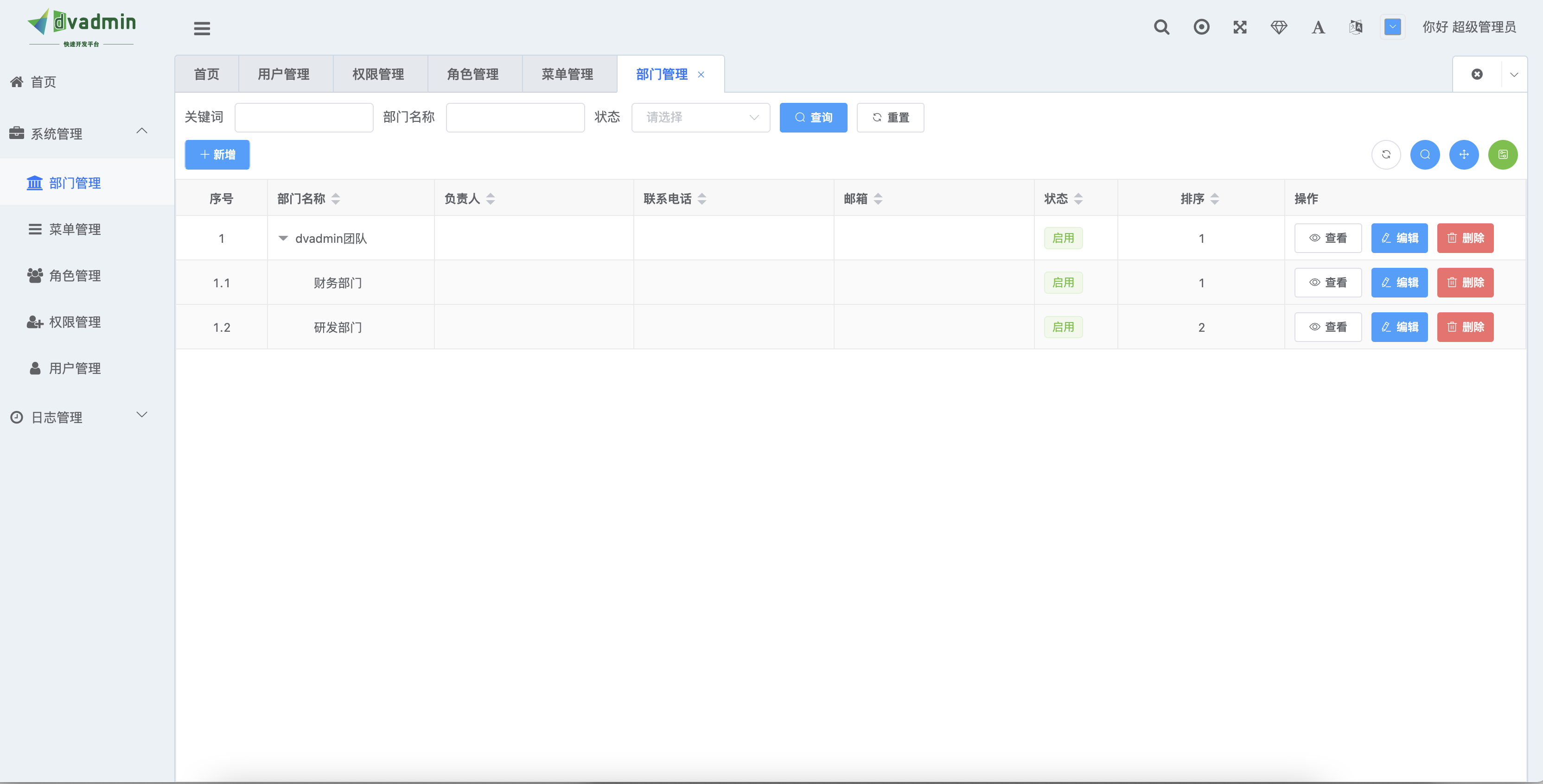Open the header search icon
This screenshot has height=784, width=1543.
pyautogui.click(x=1161, y=27)
